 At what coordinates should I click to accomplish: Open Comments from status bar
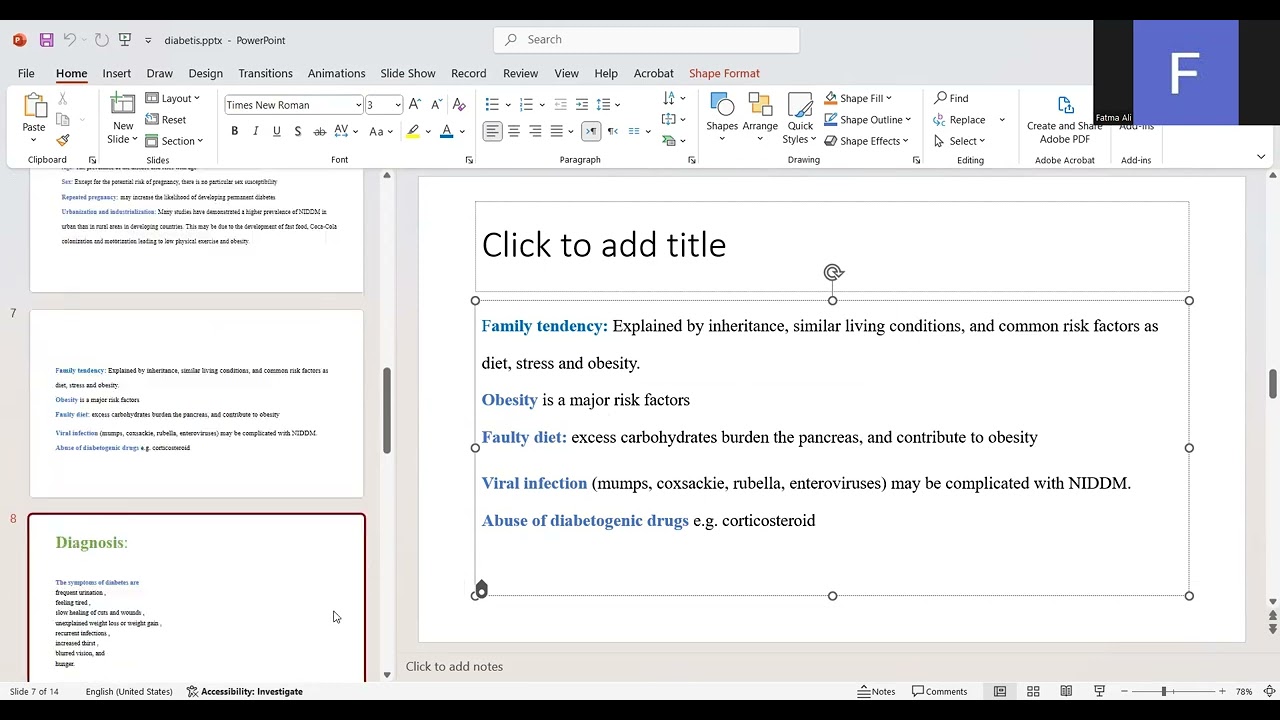click(x=939, y=691)
